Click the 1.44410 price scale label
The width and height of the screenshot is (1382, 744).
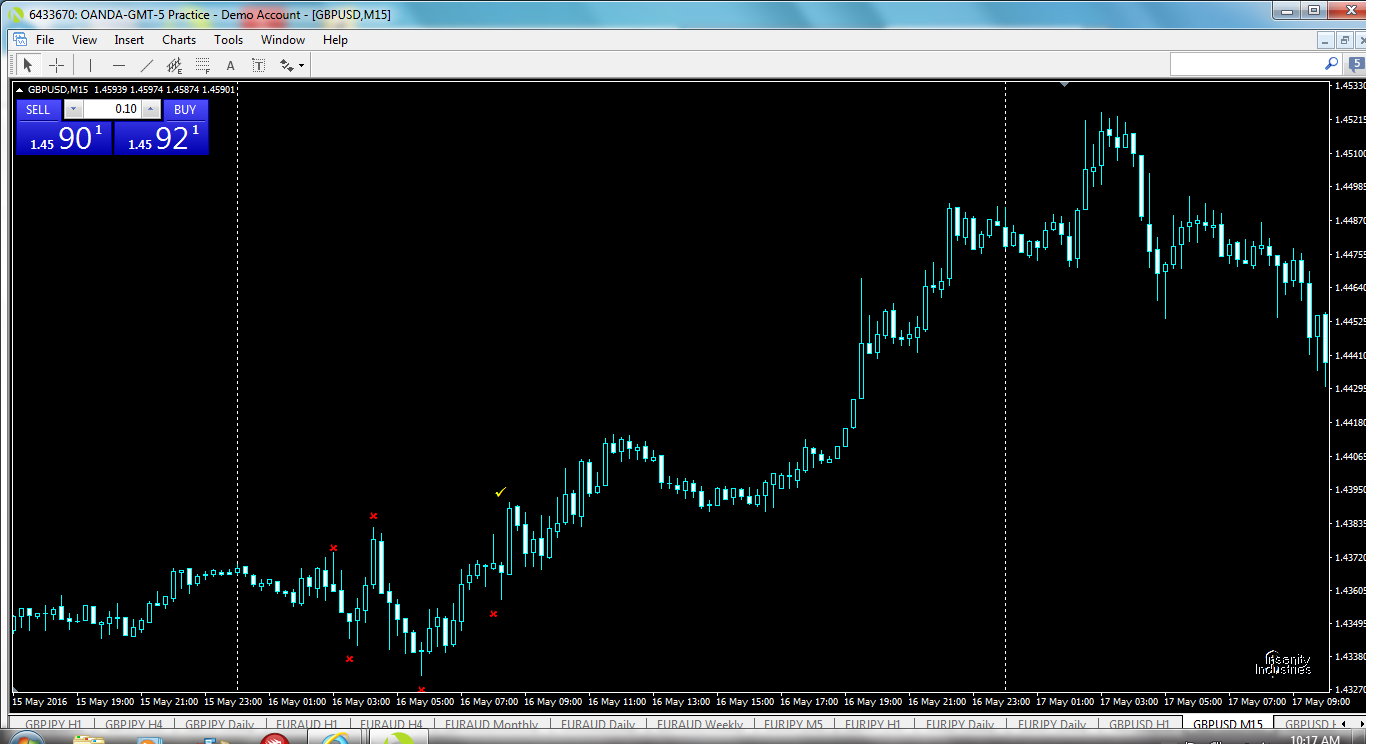pos(1351,355)
